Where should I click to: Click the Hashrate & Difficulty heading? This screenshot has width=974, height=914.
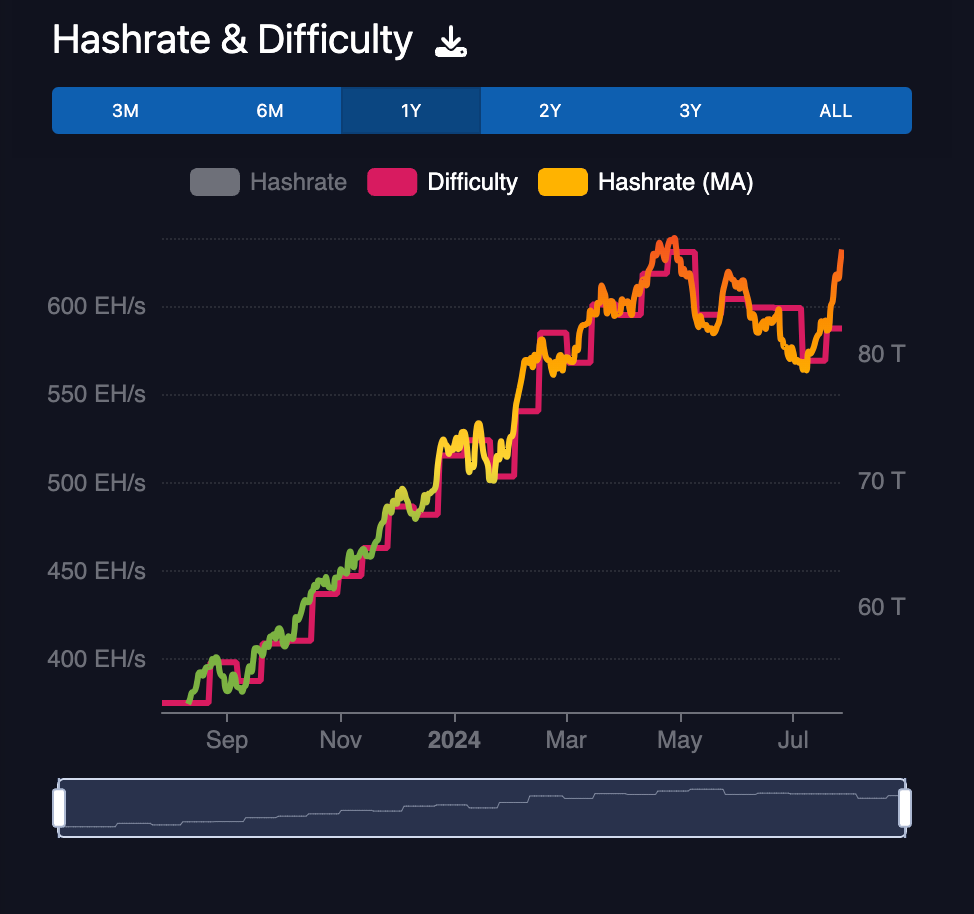click(232, 40)
